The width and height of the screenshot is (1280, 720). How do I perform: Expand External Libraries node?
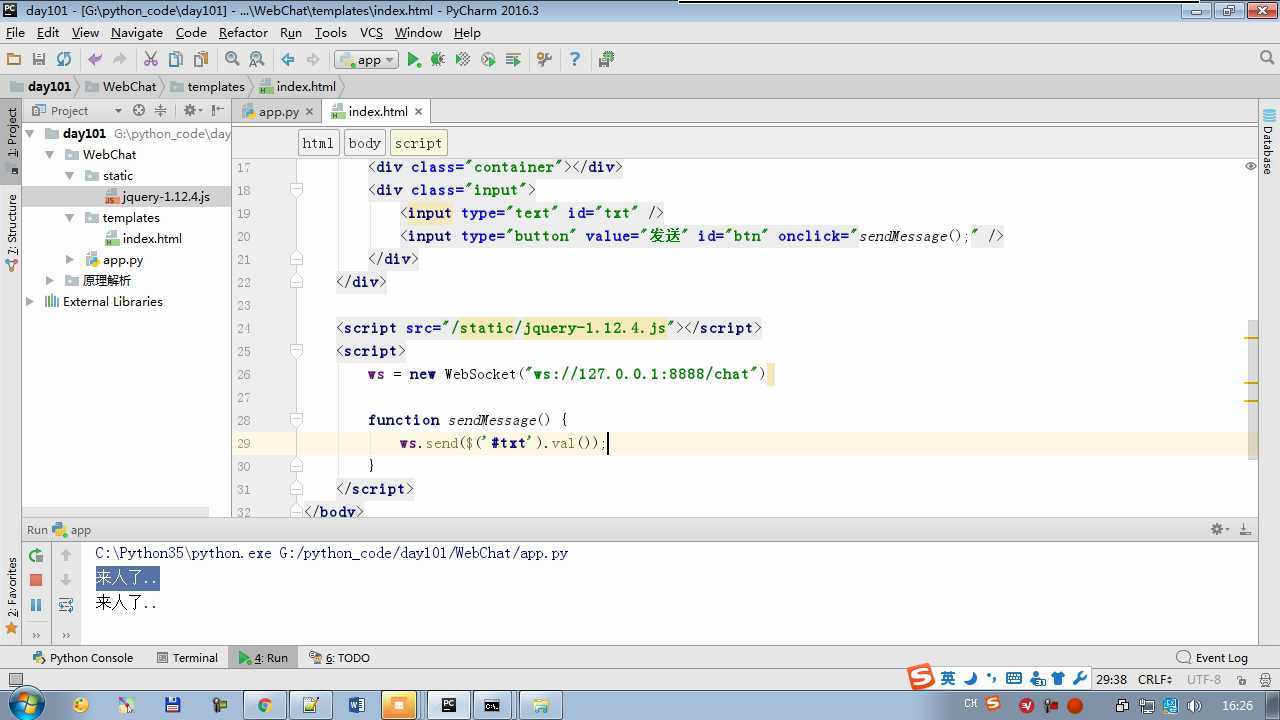[30, 301]
